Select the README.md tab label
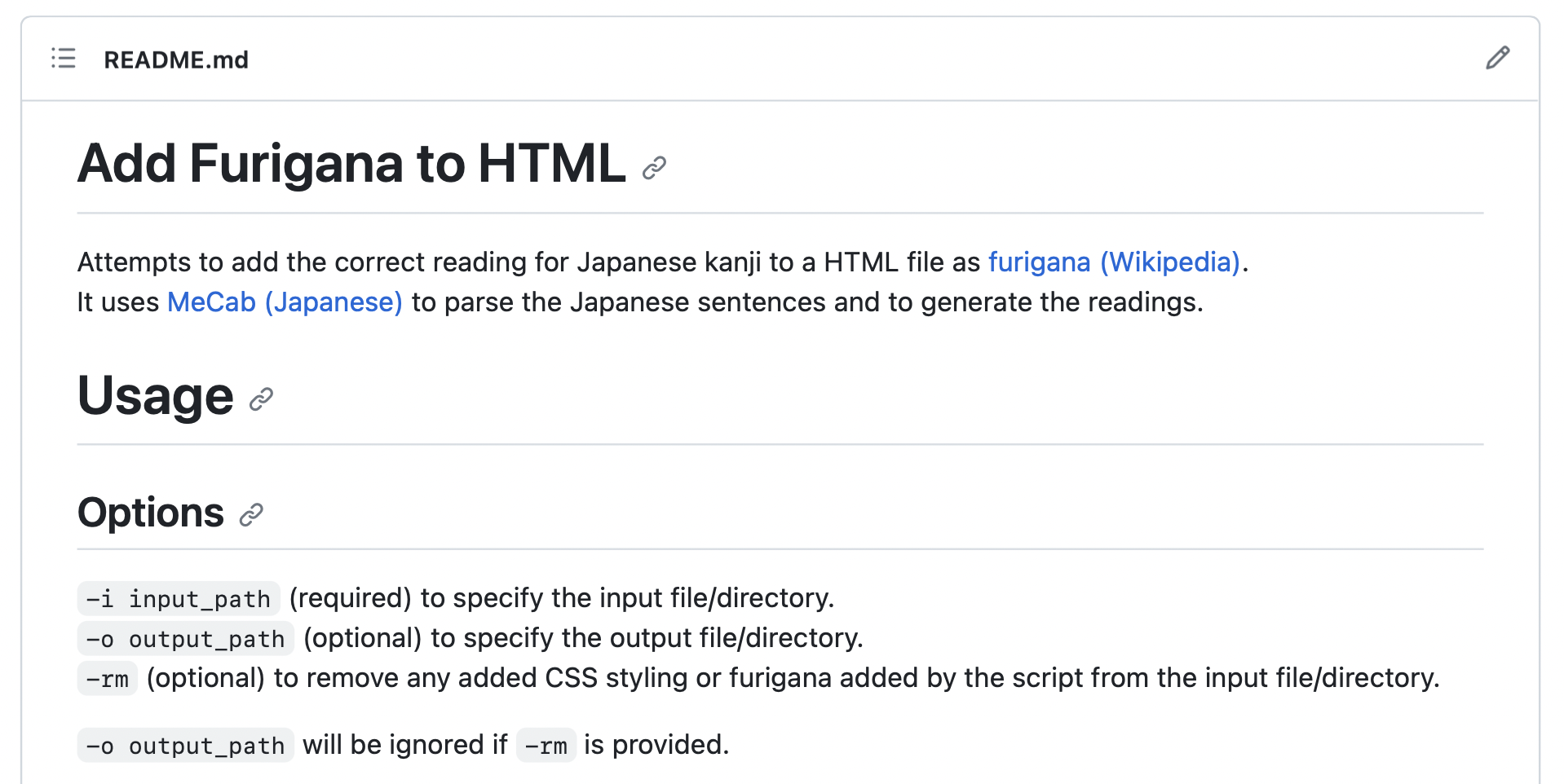Viewport: 1564px width, 784px height. coord(175,59)
